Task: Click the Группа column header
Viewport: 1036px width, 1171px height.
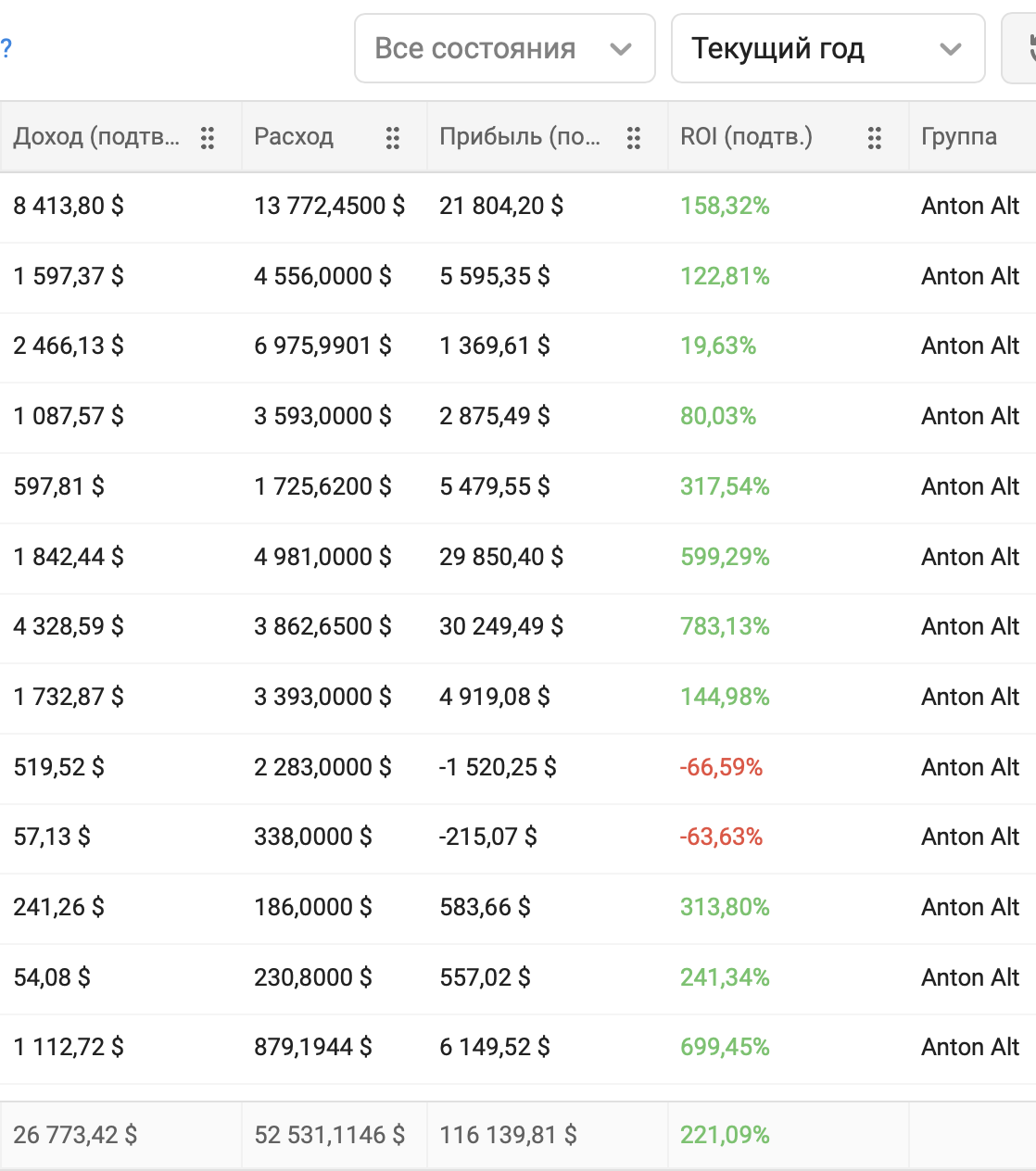Action: tap(959, 137)
